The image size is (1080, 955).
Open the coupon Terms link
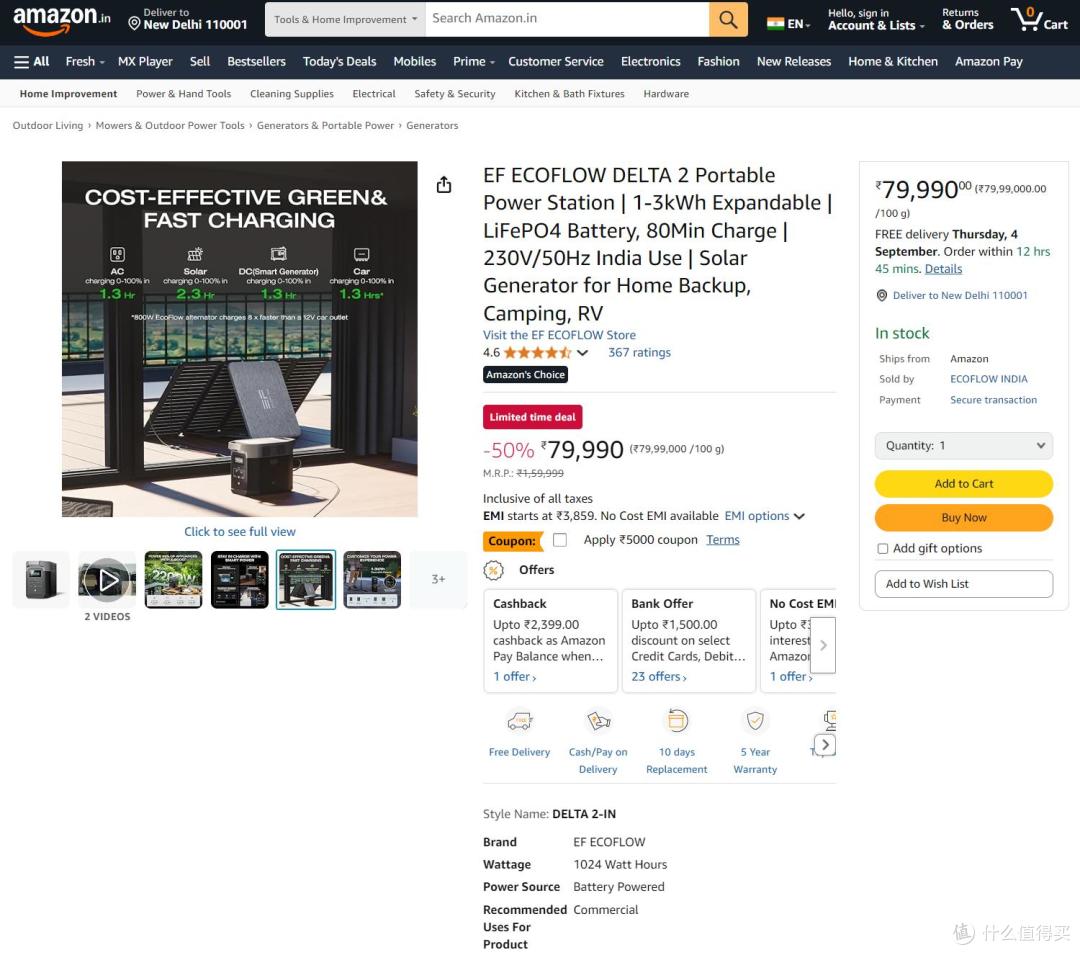(x=723, y=540)
